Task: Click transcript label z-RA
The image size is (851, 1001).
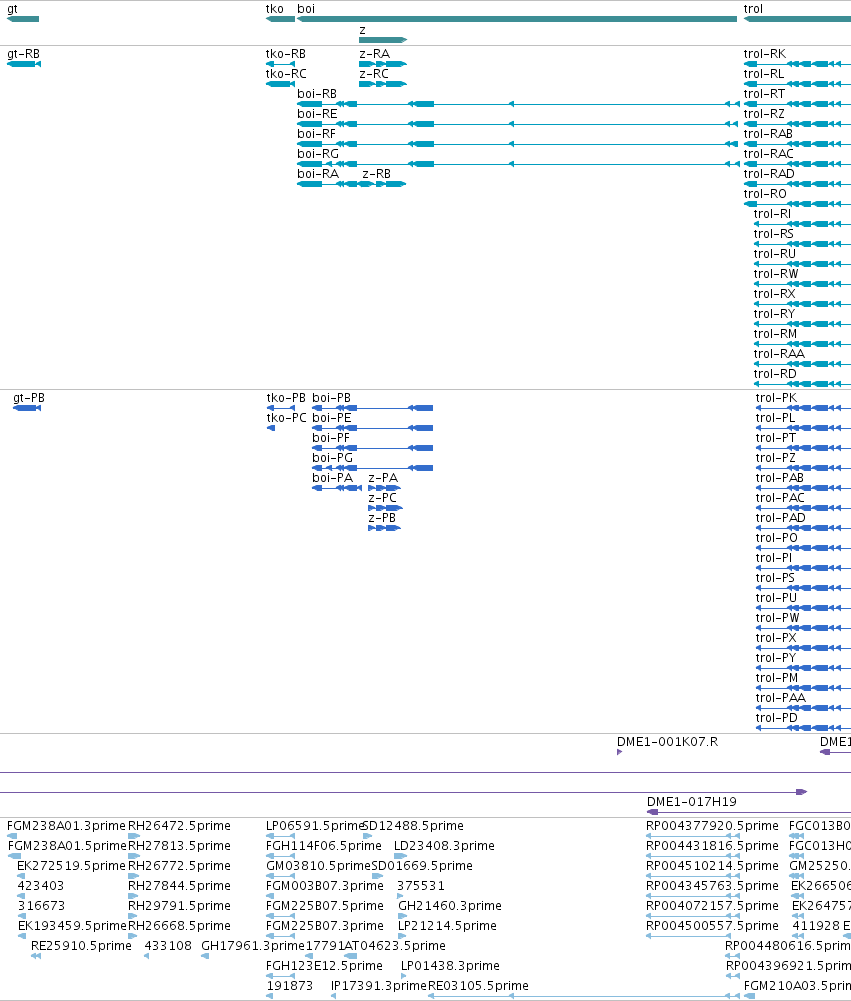Action: pos(374,54)
